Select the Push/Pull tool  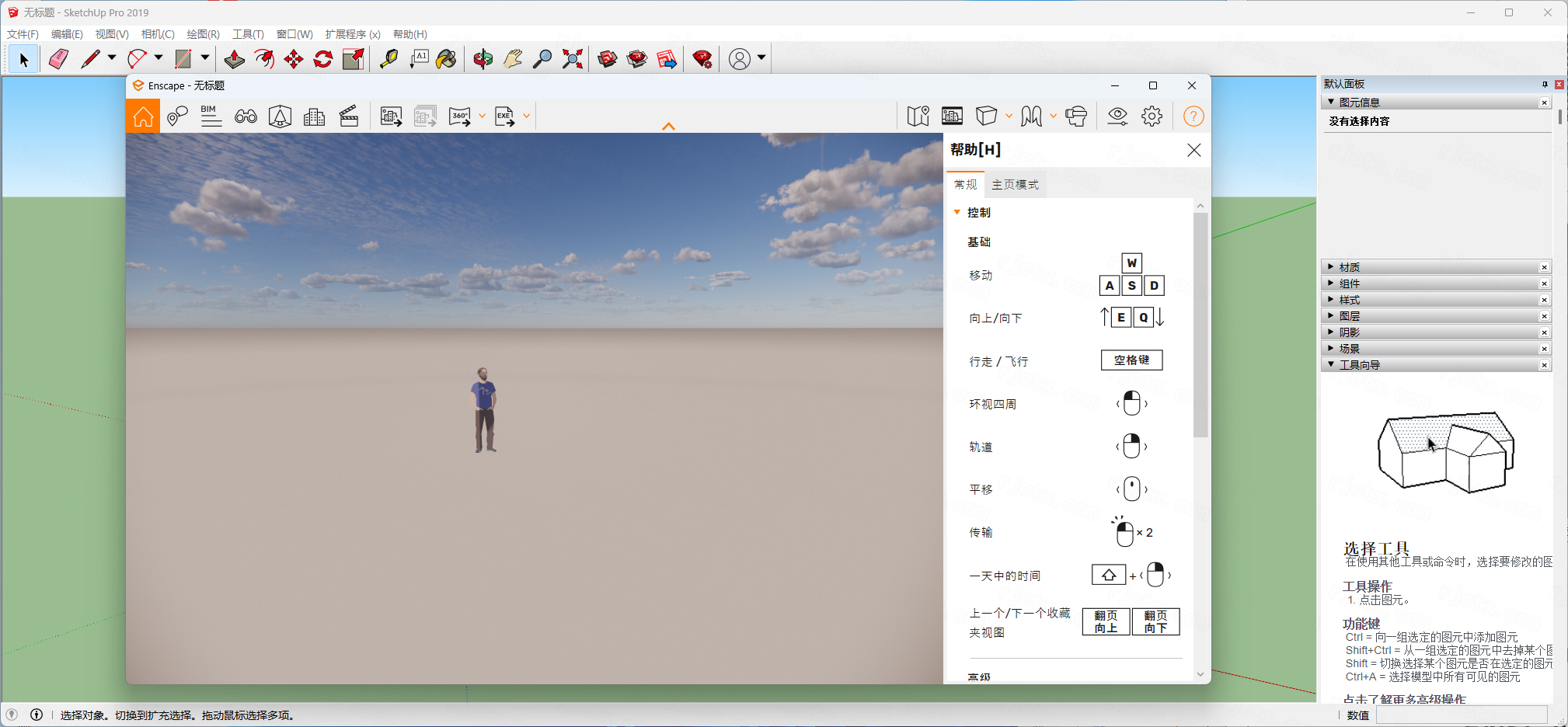tap(234, 59)
